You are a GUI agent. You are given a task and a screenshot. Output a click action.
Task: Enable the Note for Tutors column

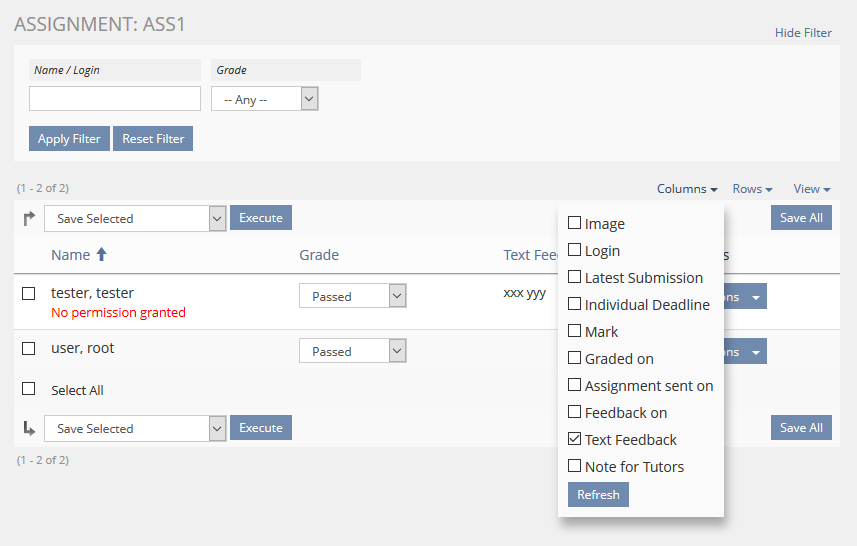(575, 466)
